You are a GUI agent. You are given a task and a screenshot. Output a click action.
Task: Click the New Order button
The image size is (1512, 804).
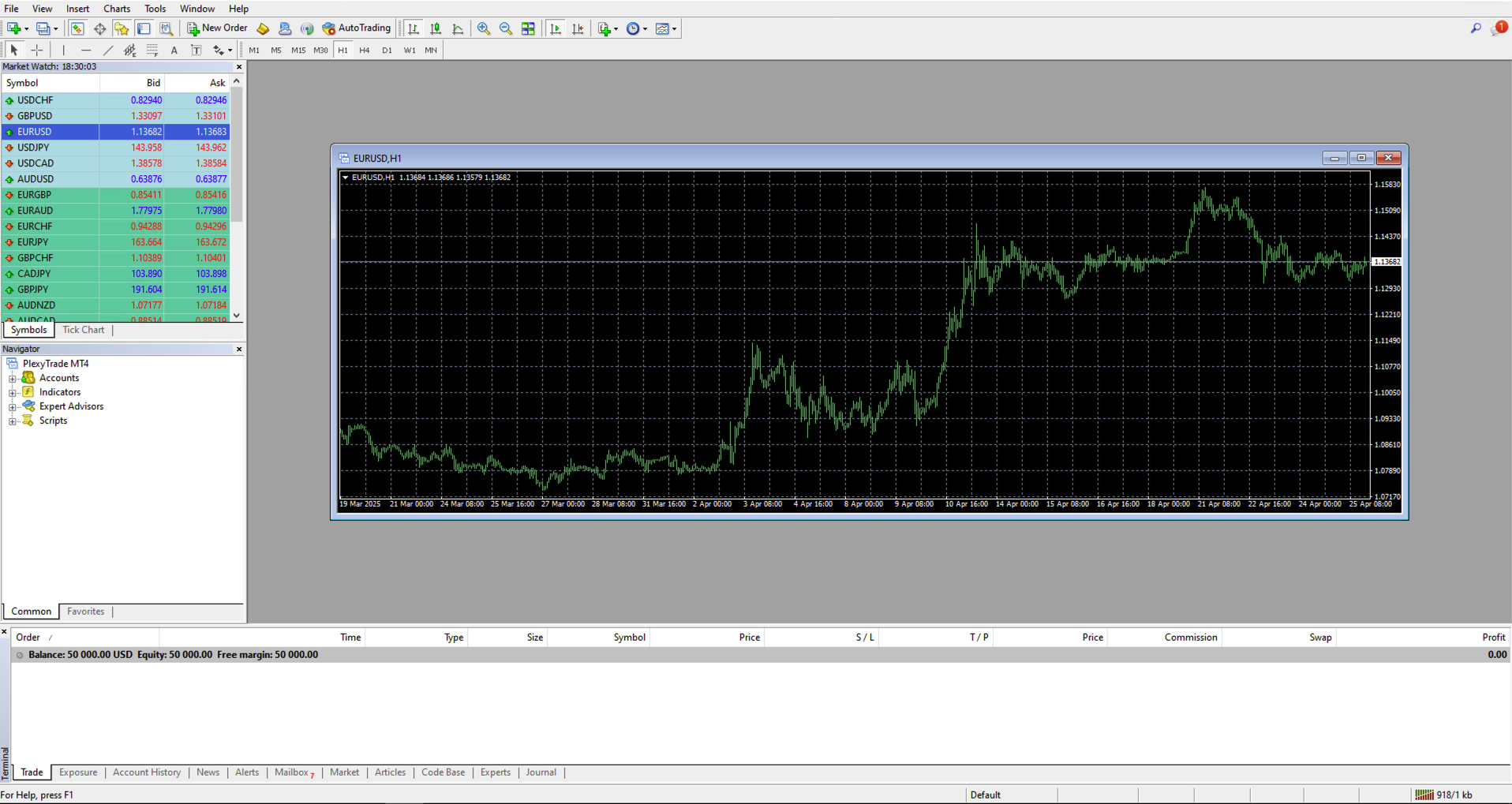[x=217, y=28]
